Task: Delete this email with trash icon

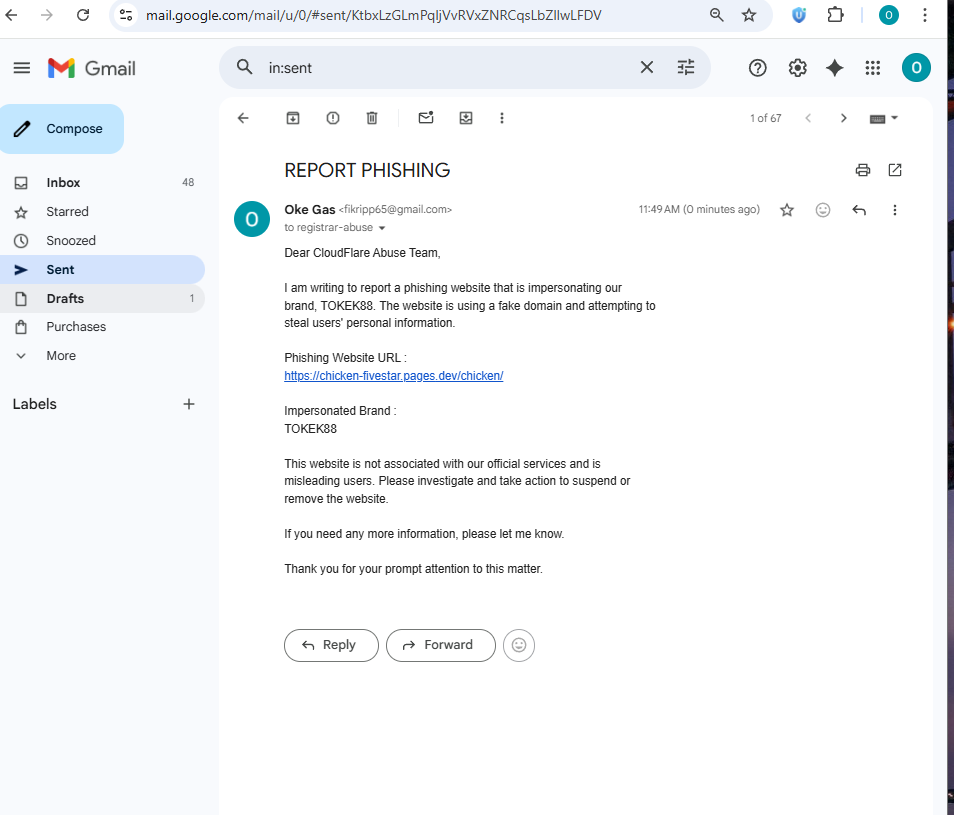Action: [x=372, y=118]
